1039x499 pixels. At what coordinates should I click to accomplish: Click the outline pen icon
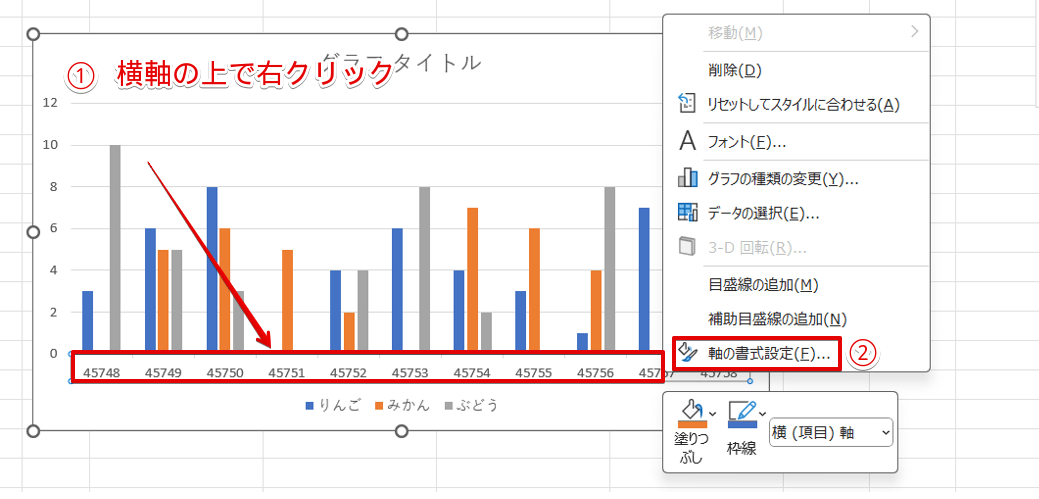[x=741, y=411]
